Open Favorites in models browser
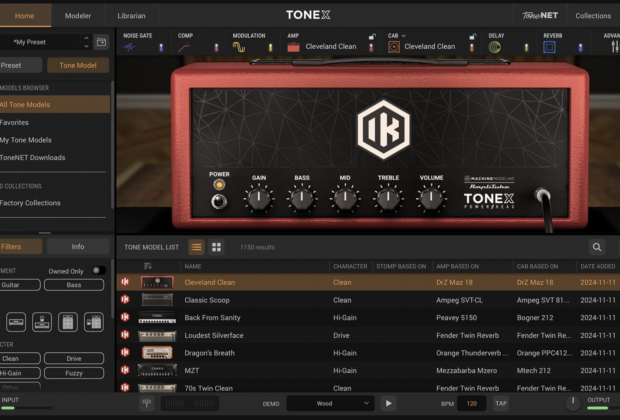 (x=55, y=122)
